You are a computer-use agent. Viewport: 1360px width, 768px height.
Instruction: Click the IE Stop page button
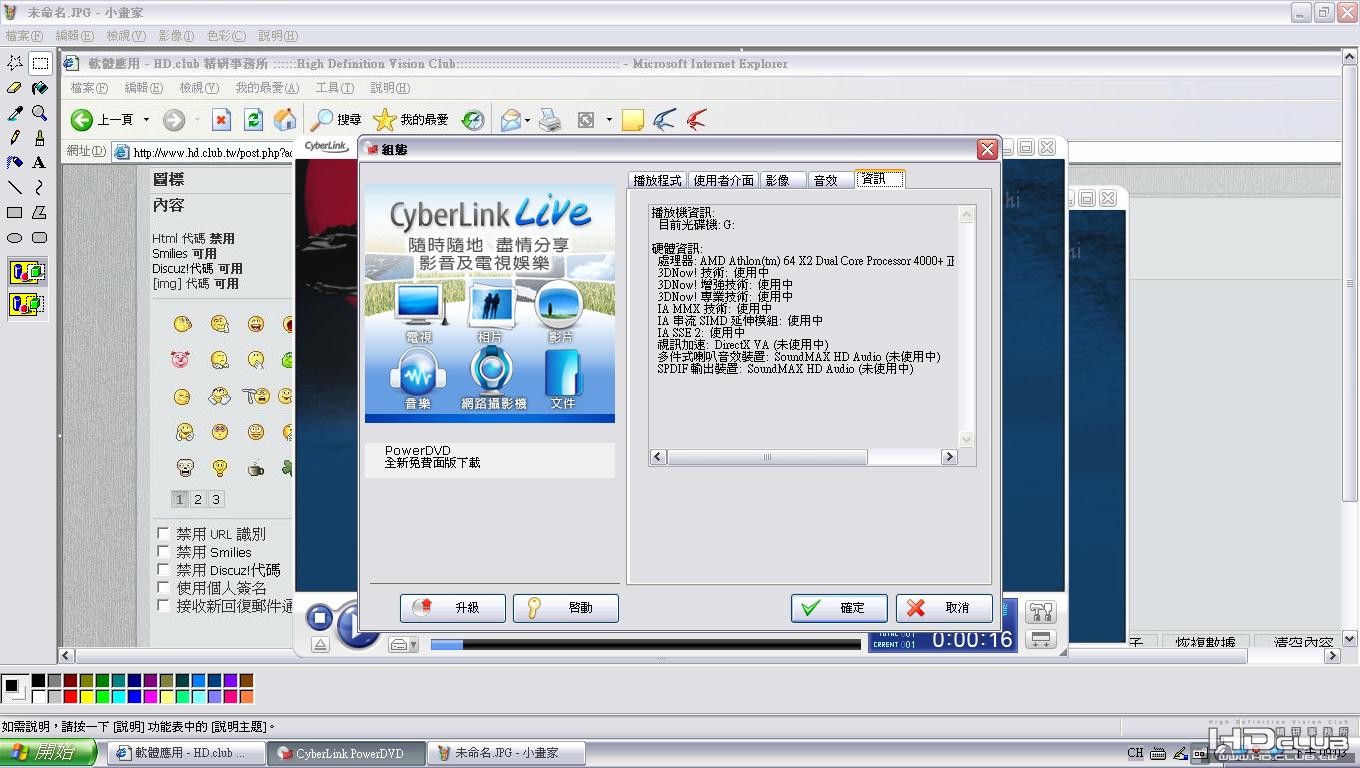pos(221,120)
